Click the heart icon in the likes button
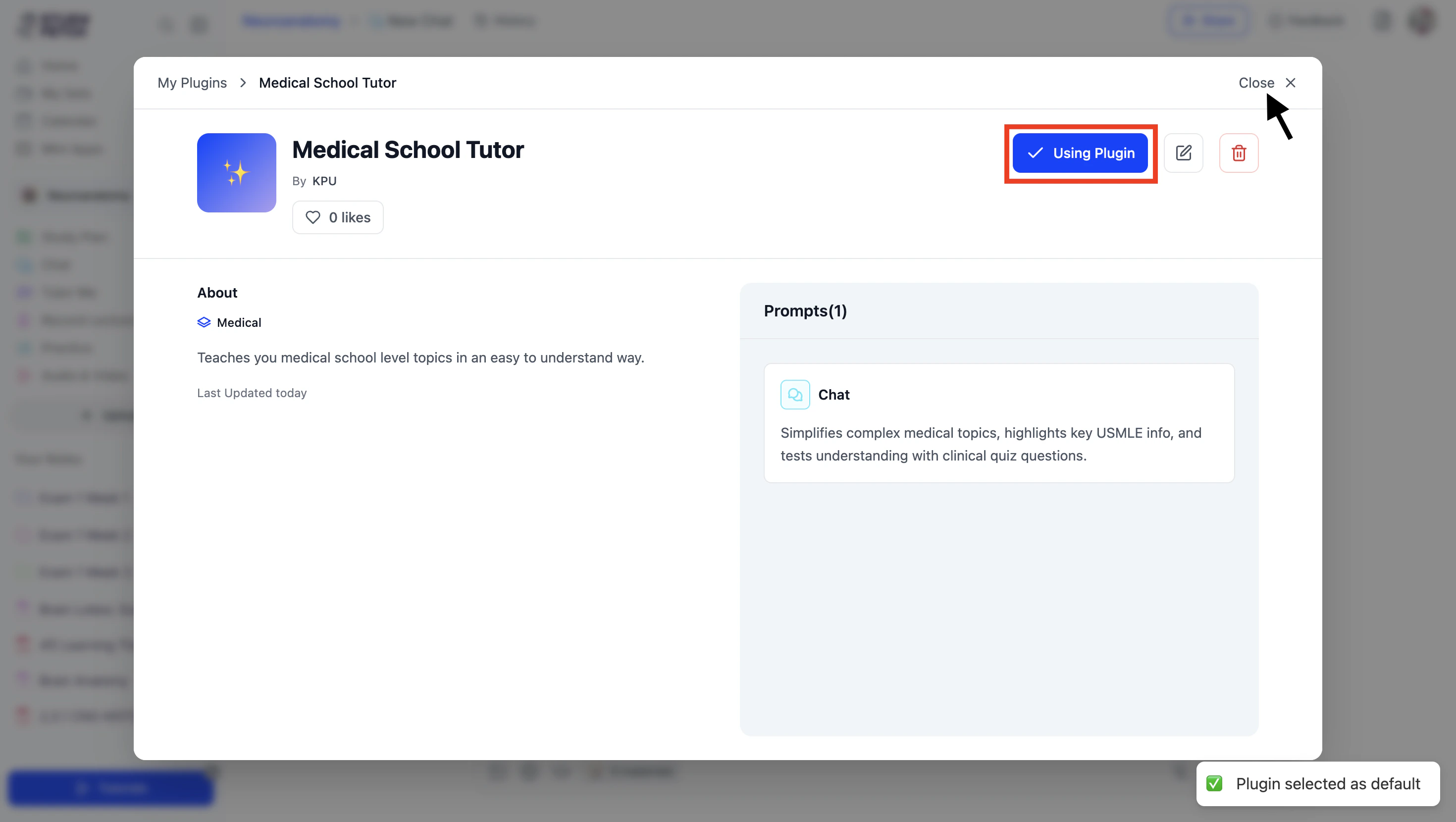 click(312, 217)
